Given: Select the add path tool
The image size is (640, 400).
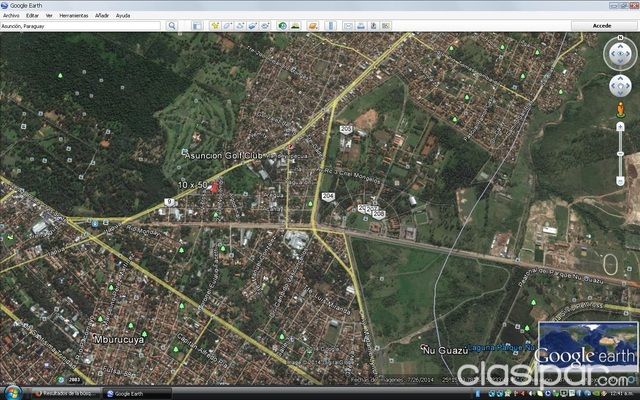Looking at the screenshot, I should click(x=240, y=26).
